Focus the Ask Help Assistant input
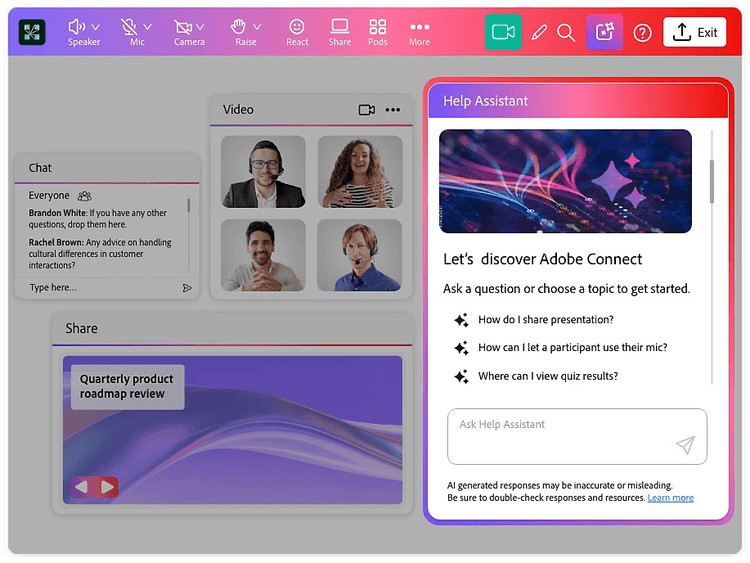Screen dimensions: 750x563 [x=577, y=436]
